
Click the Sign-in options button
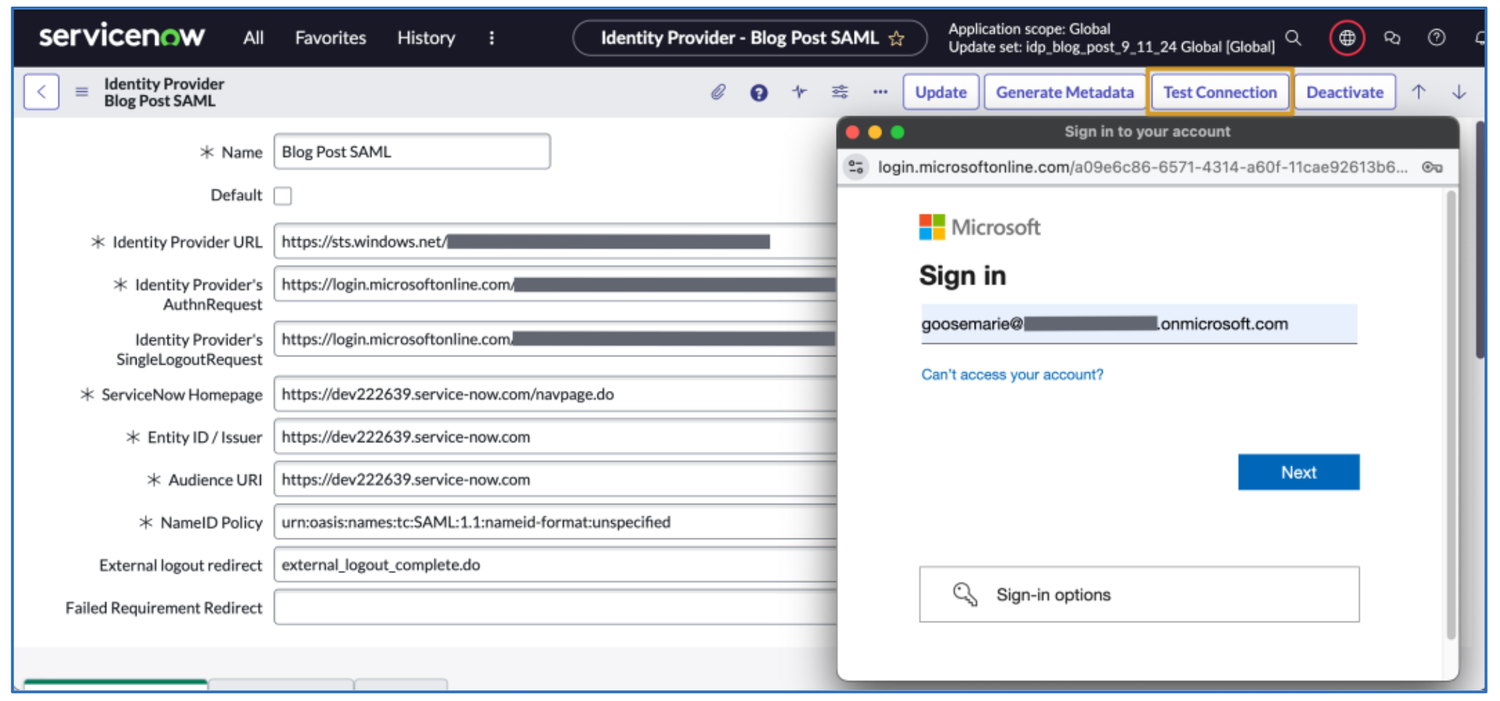coord(1139,595)
